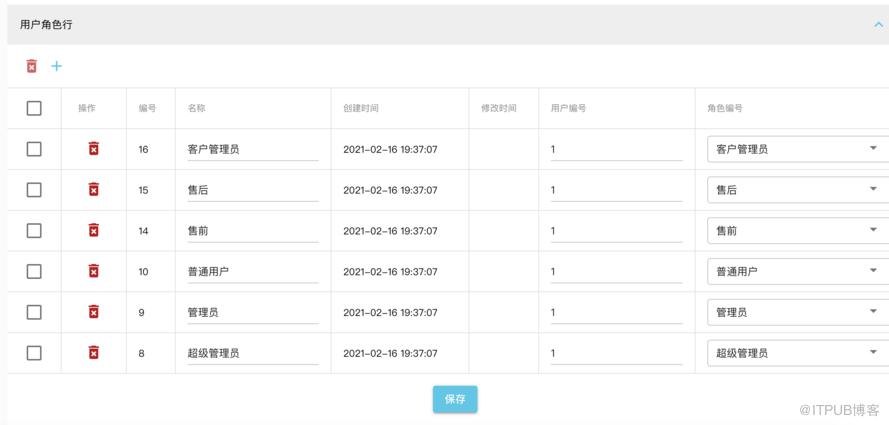Click the 用户角色行 panel title

[x=46, y=25]
